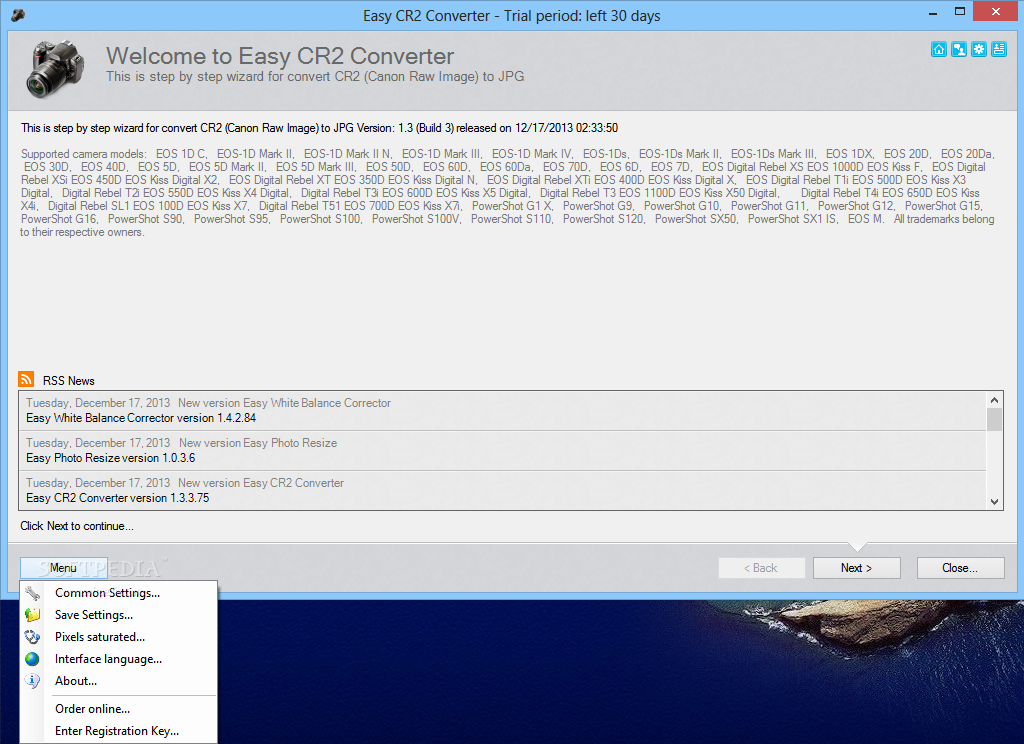Maximize the Easy CR2 Converter window
Screen dimensions: 1024x744
point(959,12)
